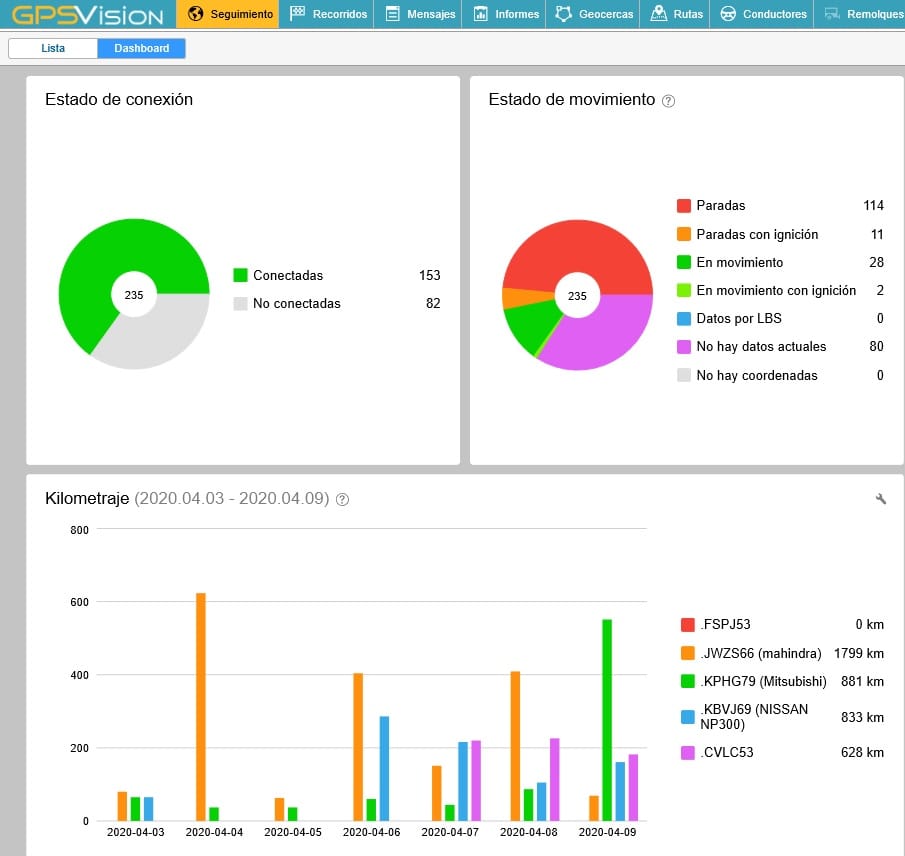Click the Rutas map icon
Screen dimensions: 905x856
pos(659,14)
